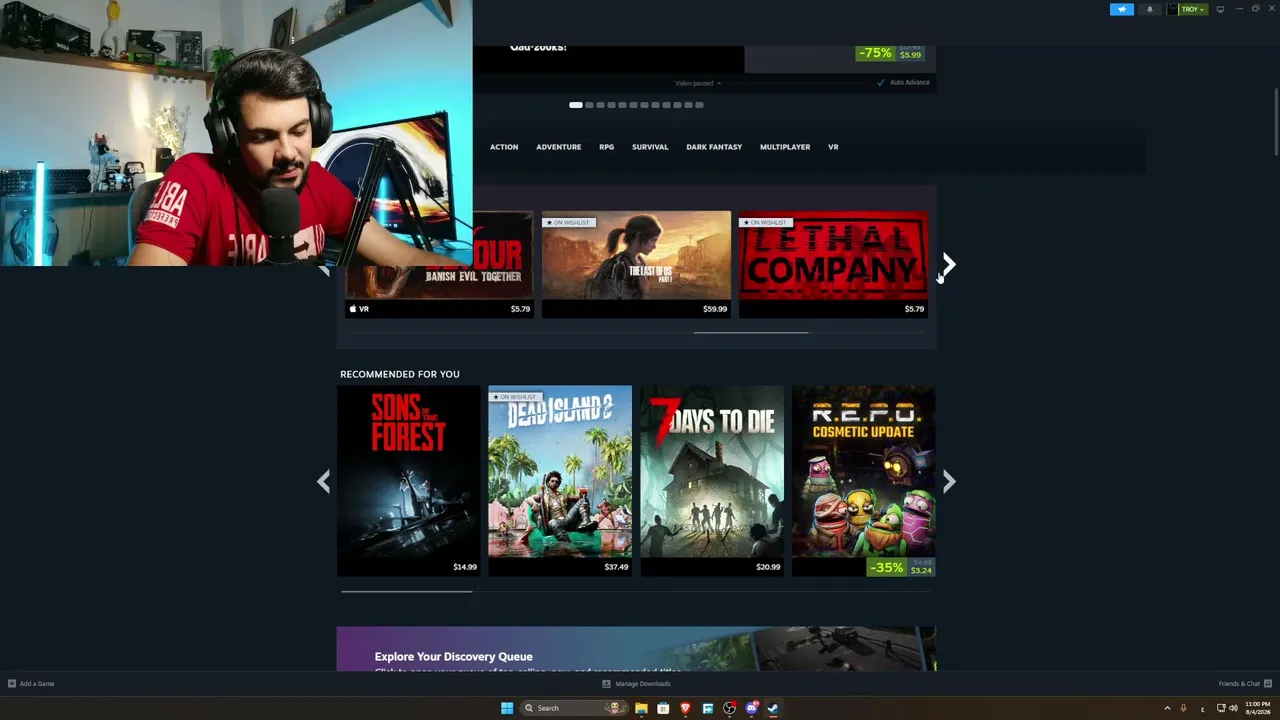Click Explore Your Discovery Queue banner
Image resolution: width=1280 pixels, height=720 pixels.
click(636, 649)
